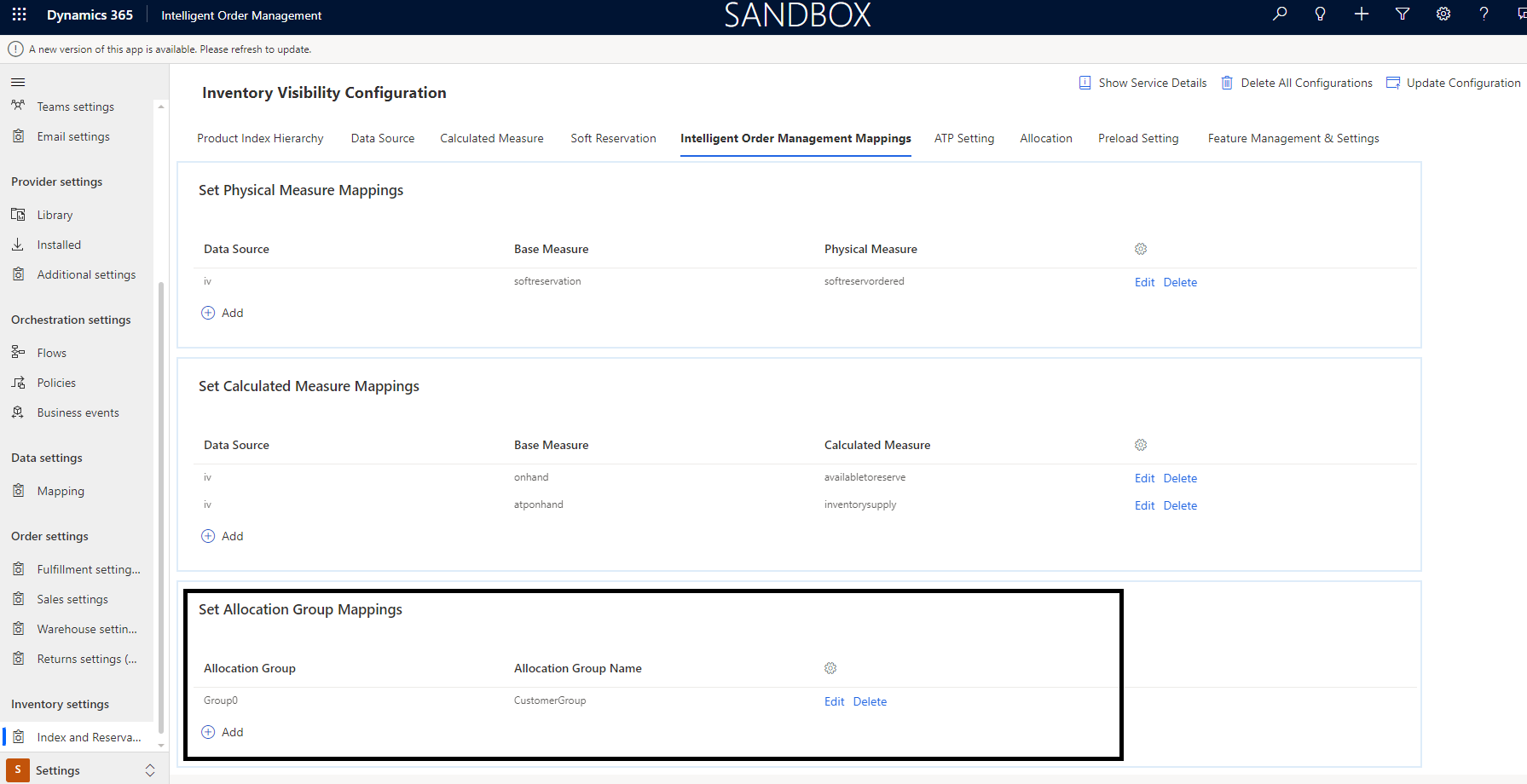Click the Intelligent Order Management app name
Screen dimensions: 1527x784
click(x=241, y=15)
